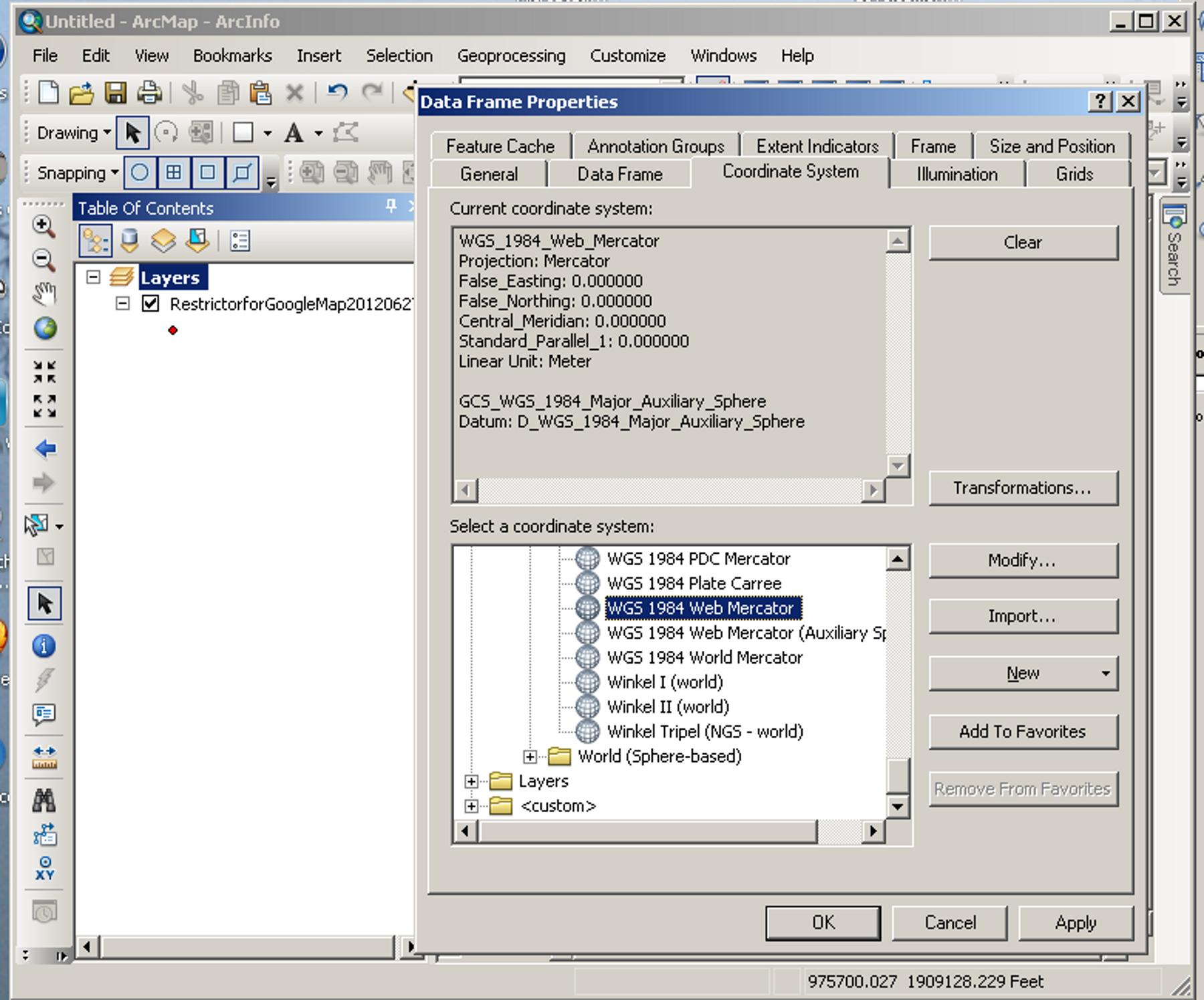This screenshot has width=1204, height=1000.
Task: Toggle Edge Snapping button
Action: click(x=242, y=173)
